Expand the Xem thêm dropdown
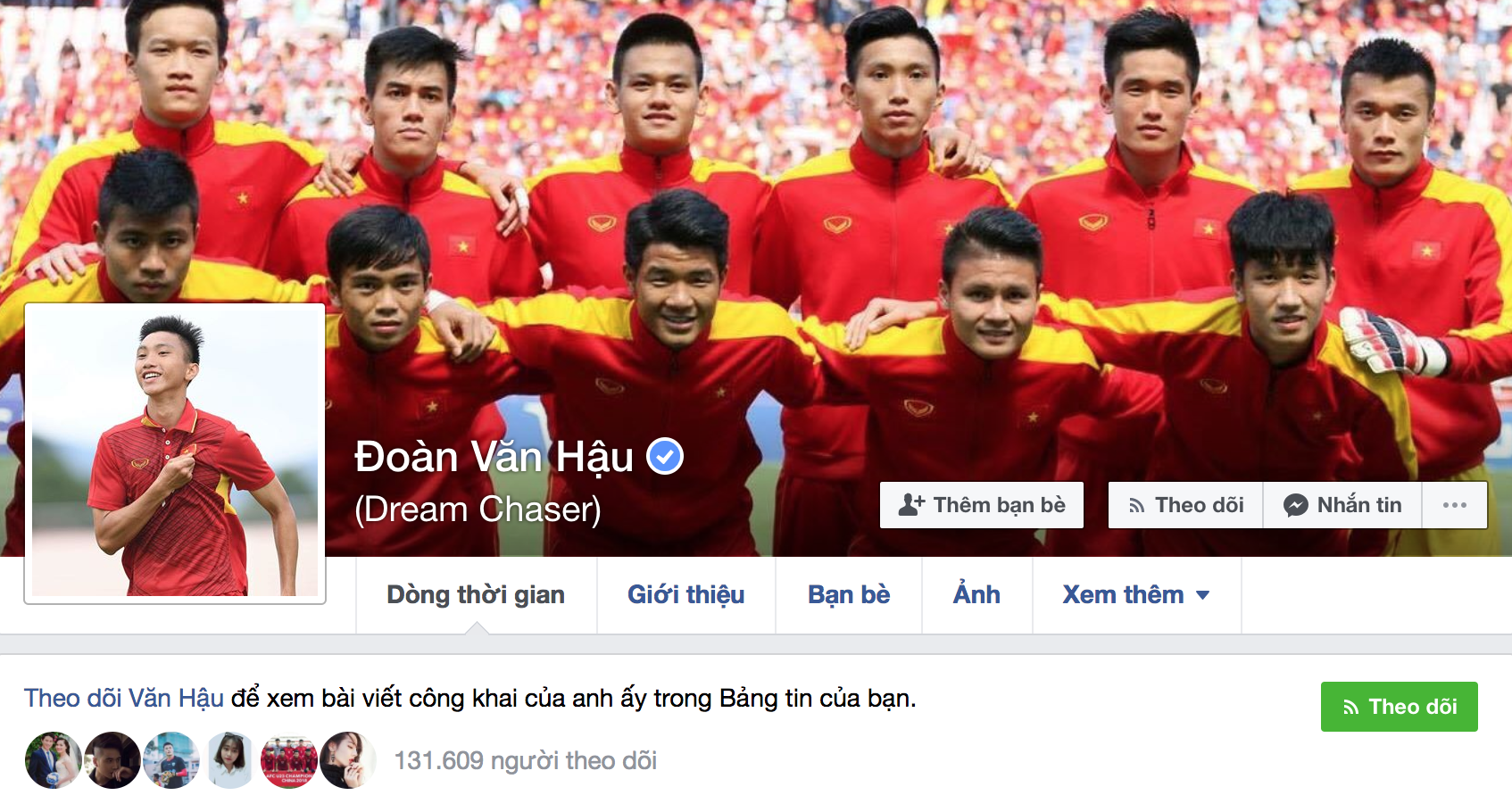 (1136, 595)
